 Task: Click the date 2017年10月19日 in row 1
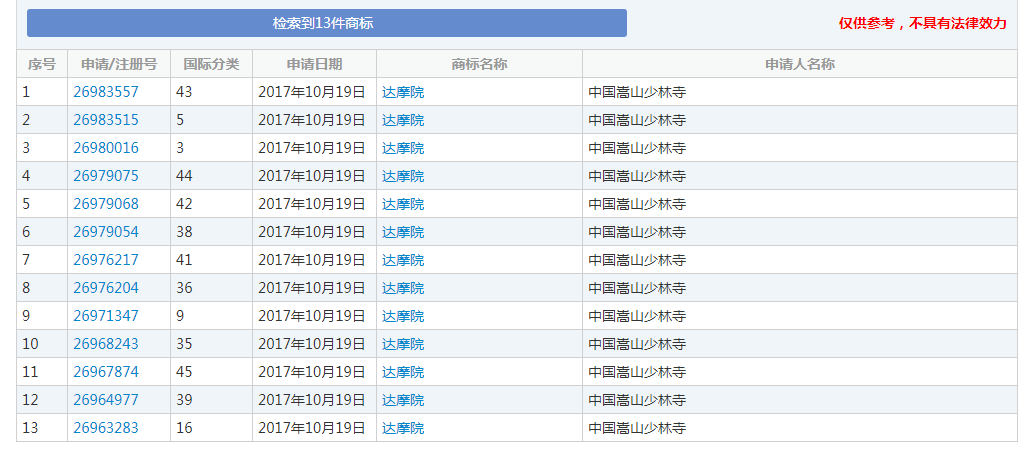pyautogui.click(x=311, y=92)
